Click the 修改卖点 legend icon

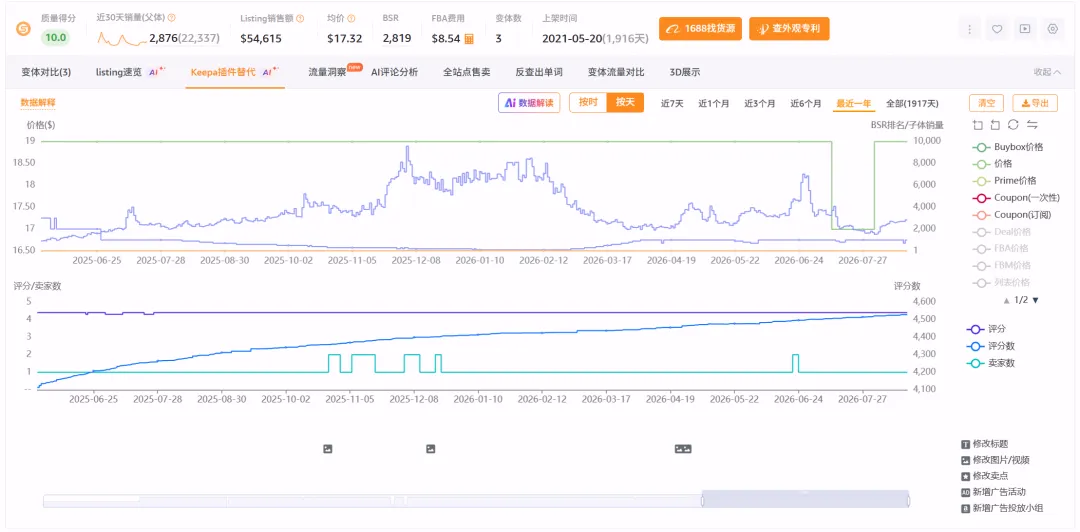965,476
